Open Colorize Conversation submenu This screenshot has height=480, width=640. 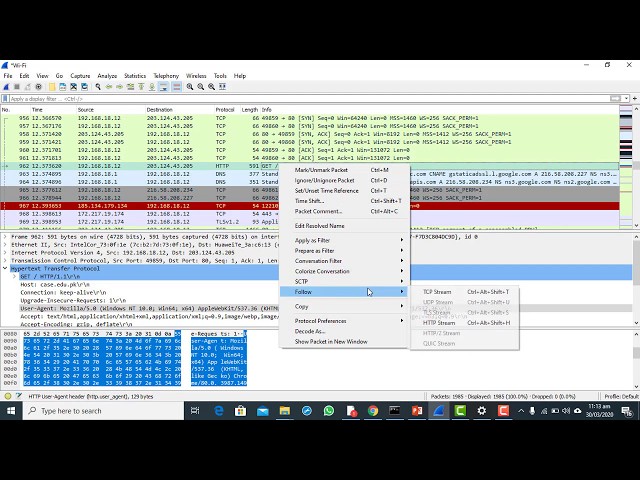tap(345, 271)
